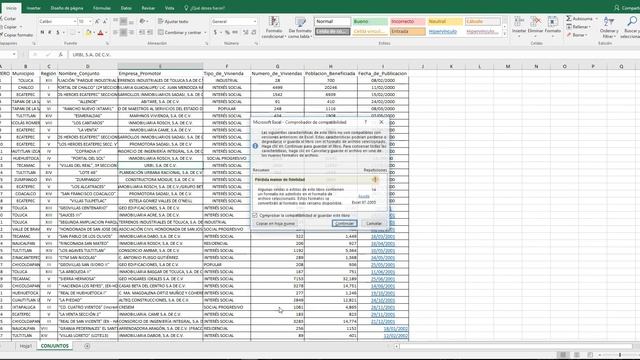Open the Número dialog launcher
The width and height of the screenshot is (640, 360).
[x=256, y=43]
